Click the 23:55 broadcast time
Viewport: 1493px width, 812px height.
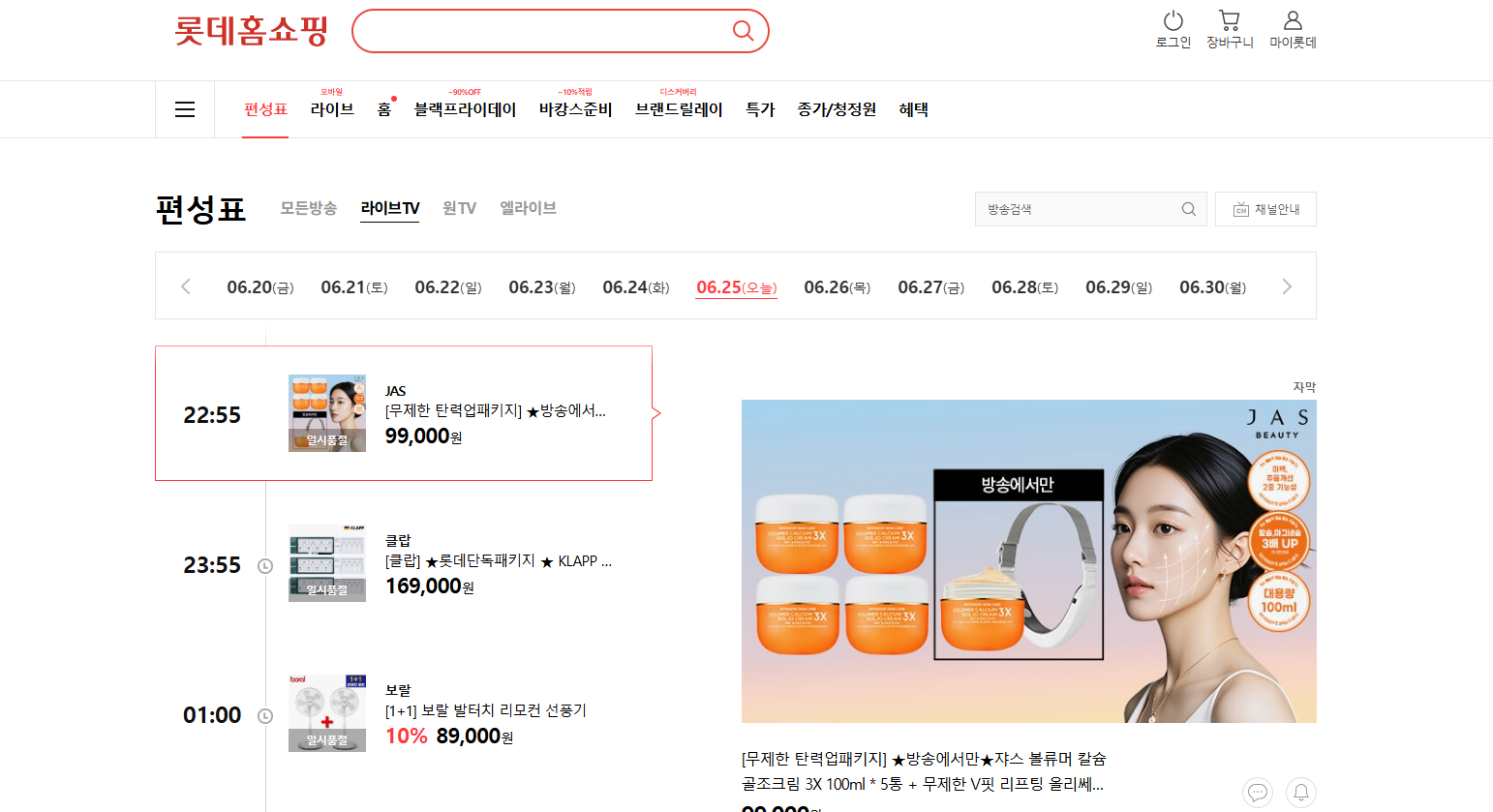click(212, 565)
